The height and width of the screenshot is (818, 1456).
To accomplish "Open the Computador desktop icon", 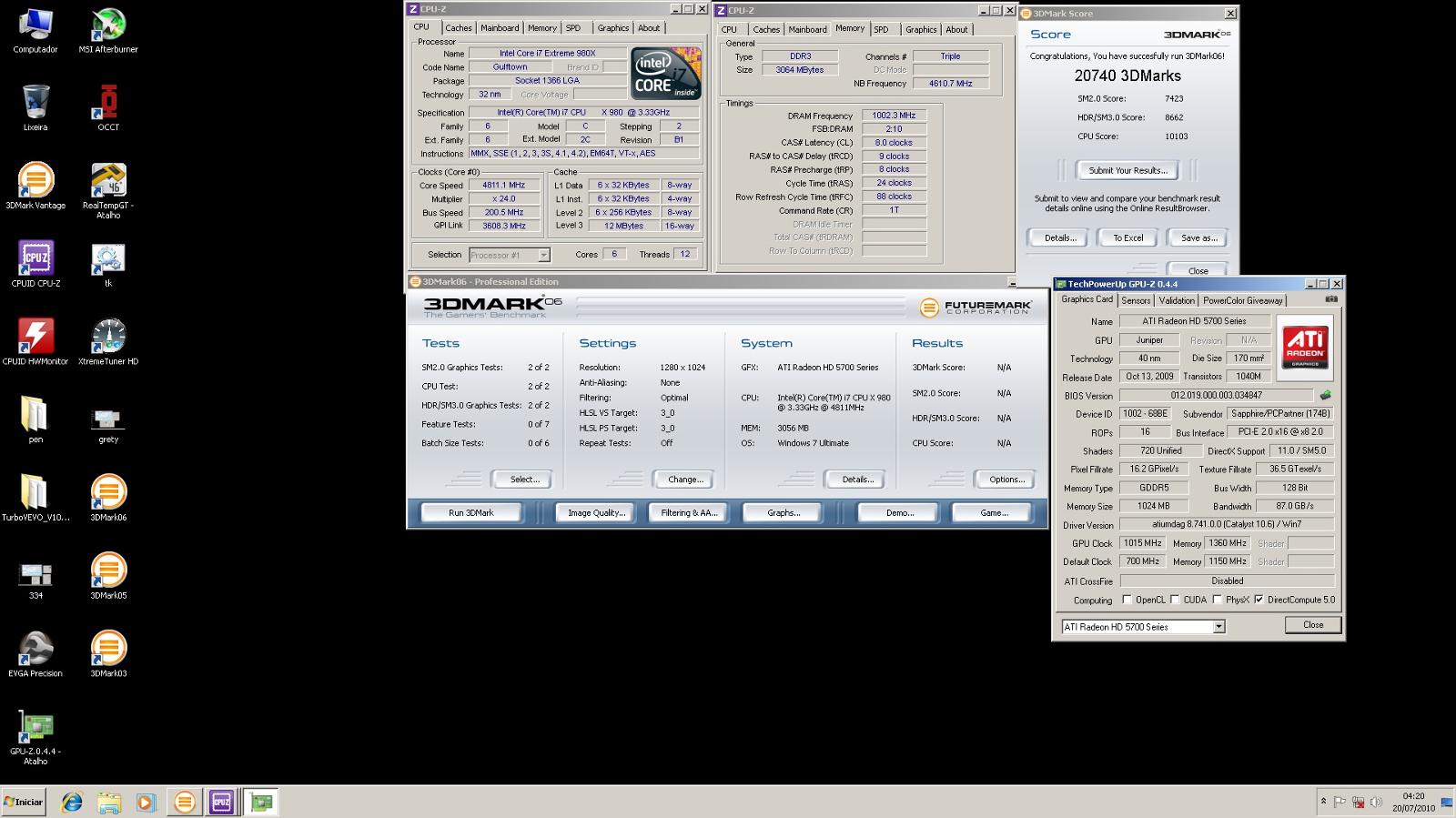I will [x=35, y=30].
